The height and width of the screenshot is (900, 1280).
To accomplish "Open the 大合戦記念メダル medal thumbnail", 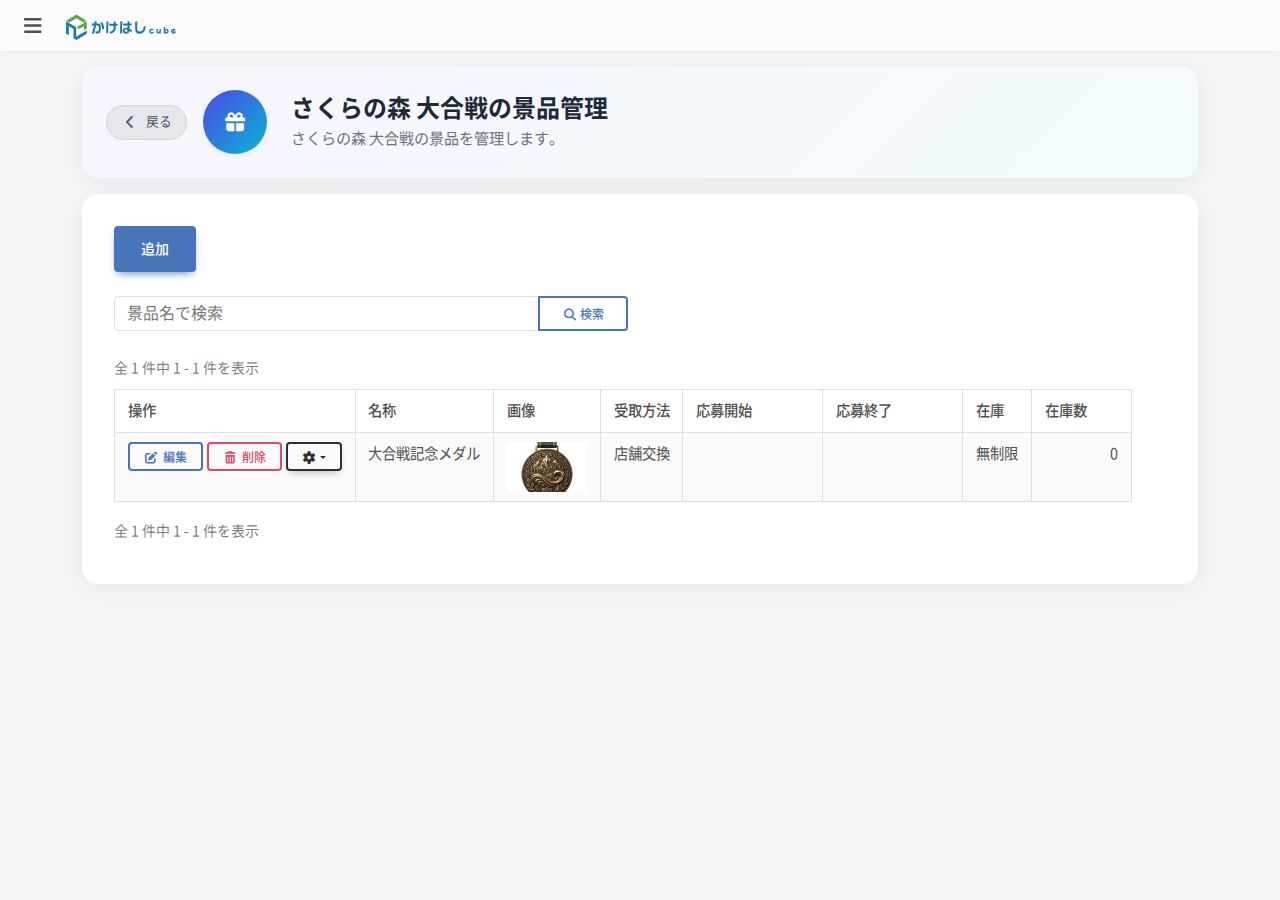I will pos(547,467).
